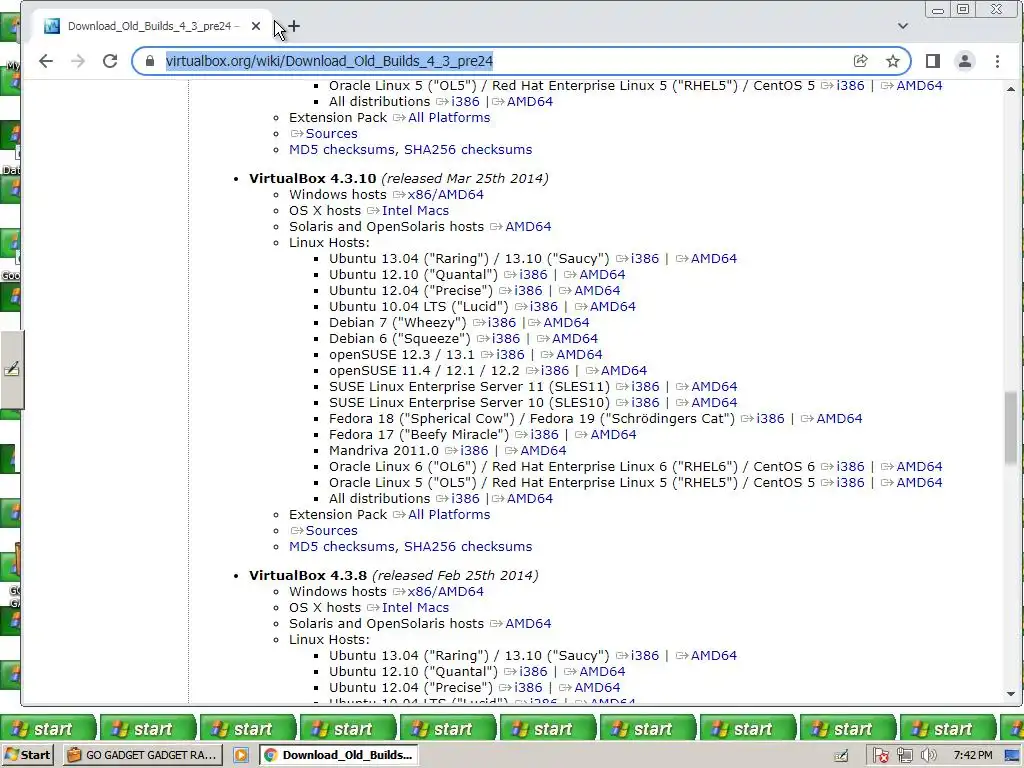The image size is (1024, 768).
Task: Click the 'VirtualBox 4.3.10' heading text
Action: click(313, 178)
